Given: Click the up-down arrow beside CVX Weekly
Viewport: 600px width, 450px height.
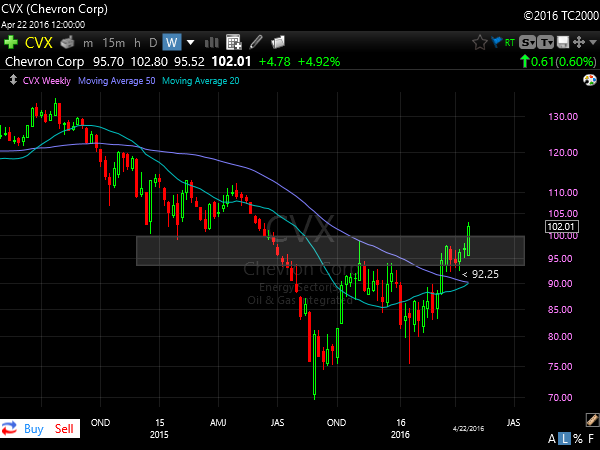Looking at the screenshot, I should [x=13, y=80].
